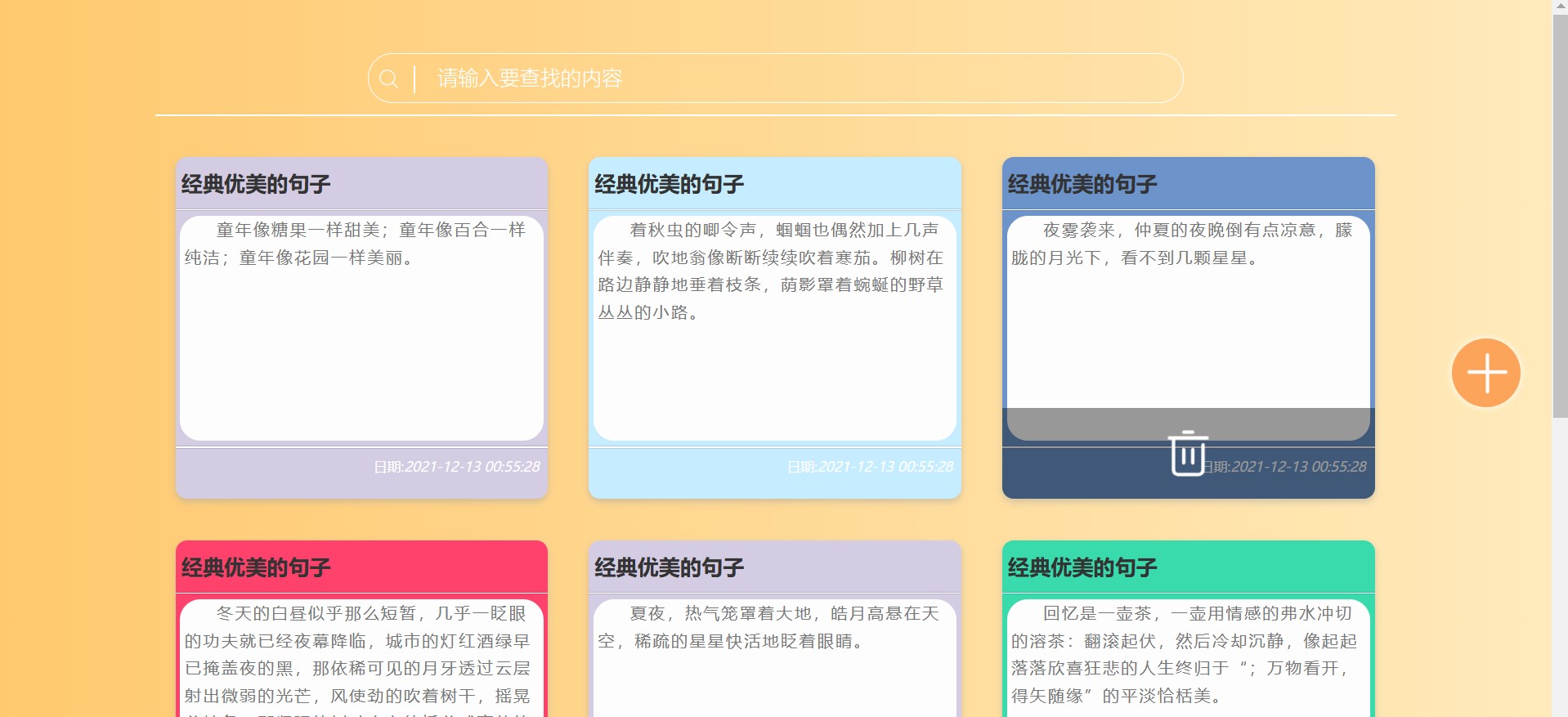The height and width of the screenshot is (717, 1568).
Task: Click the title of the 夏夜 note
Action: tap(669, 567)
